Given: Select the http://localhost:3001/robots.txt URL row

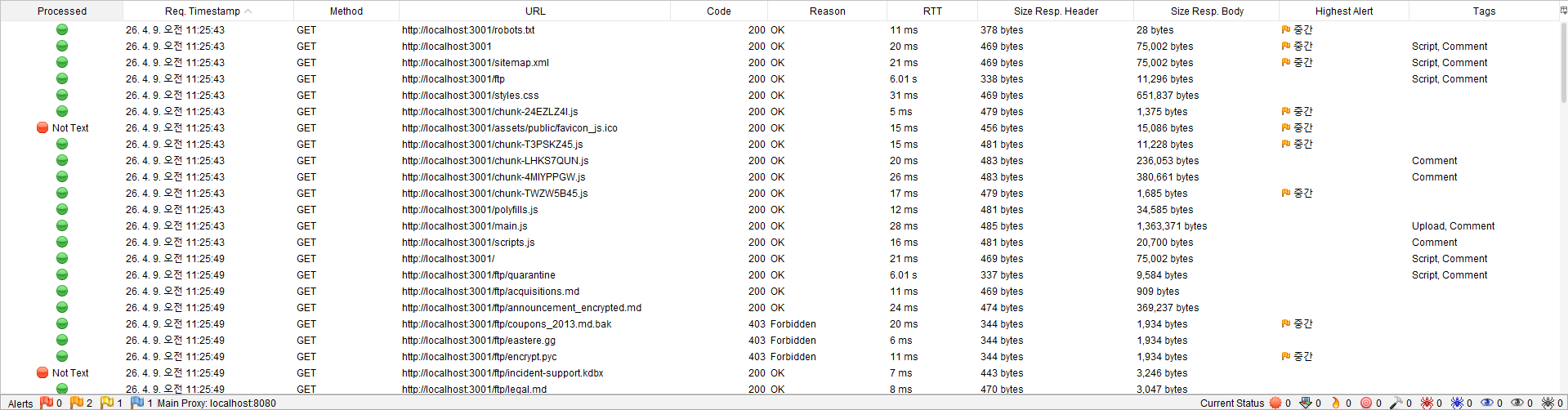Looking at the screenshot, I should [468, 29].
